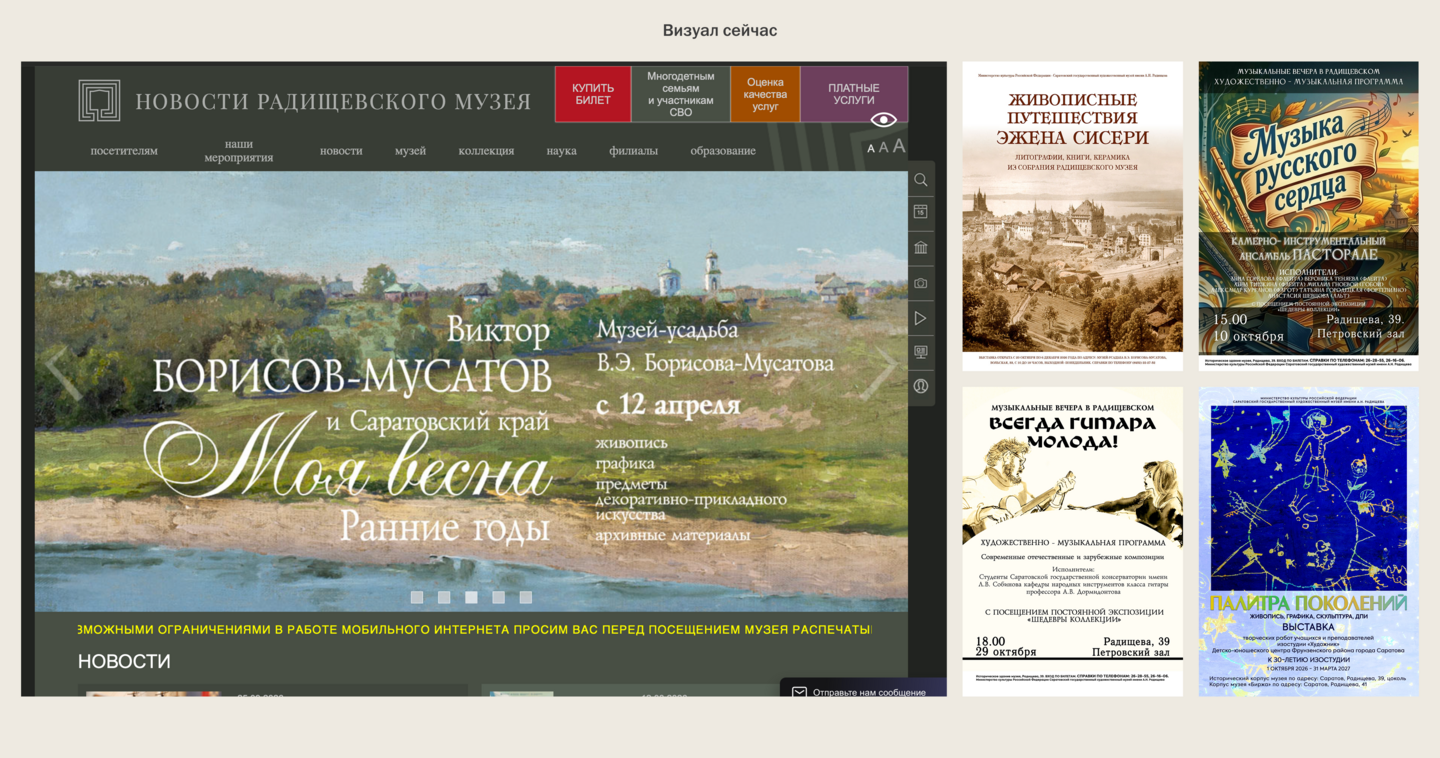The width and height of the screenshot is (1440, 758).
Task: Click the «НОВОСТИ» section heading
Action: coord(124,661)
